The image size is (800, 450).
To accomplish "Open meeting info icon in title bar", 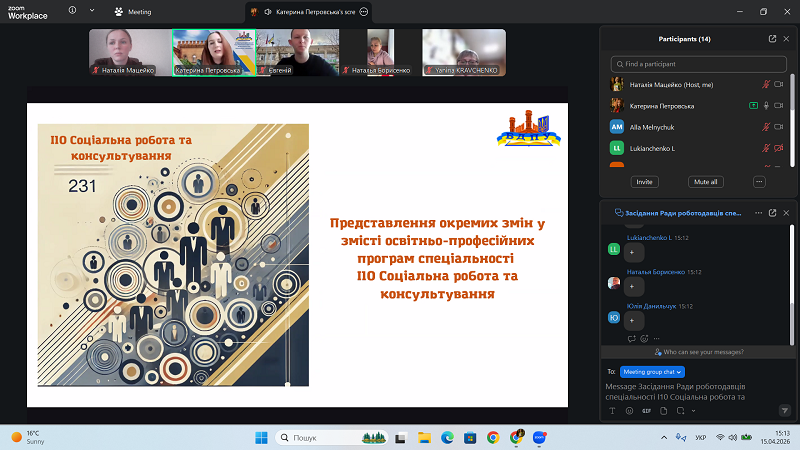I will 71,11.
